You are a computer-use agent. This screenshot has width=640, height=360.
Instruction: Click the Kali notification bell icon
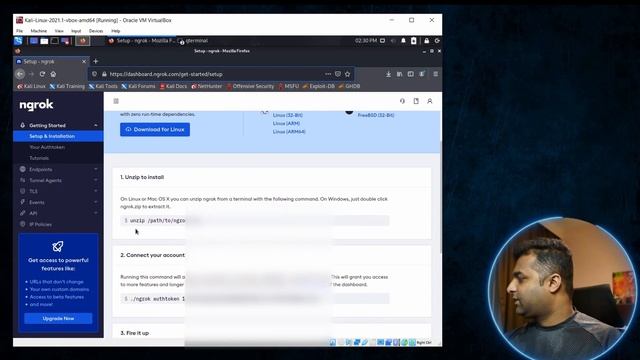coord(403,41)
